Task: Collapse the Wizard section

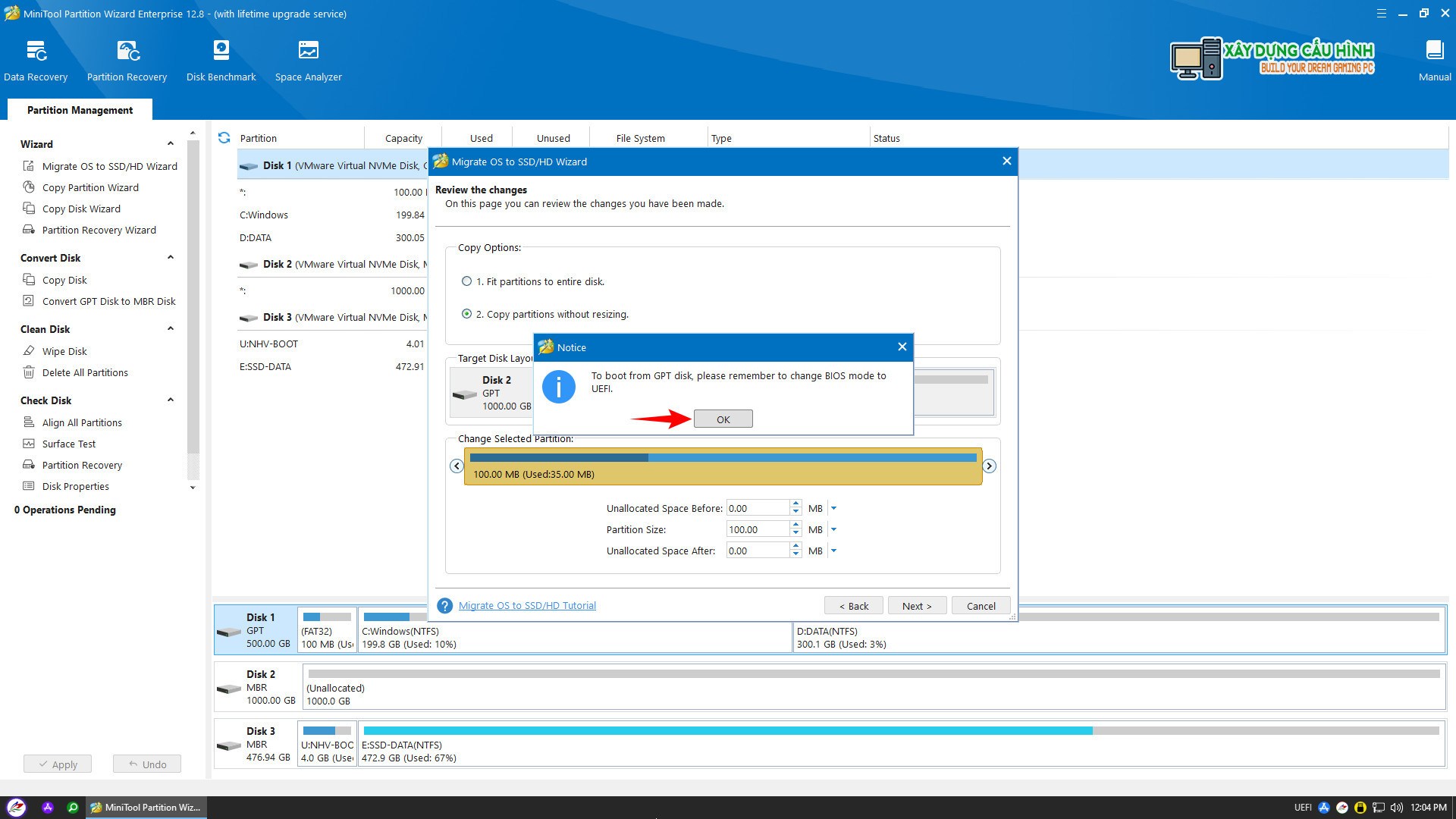Action: click(x=171, y=144)
